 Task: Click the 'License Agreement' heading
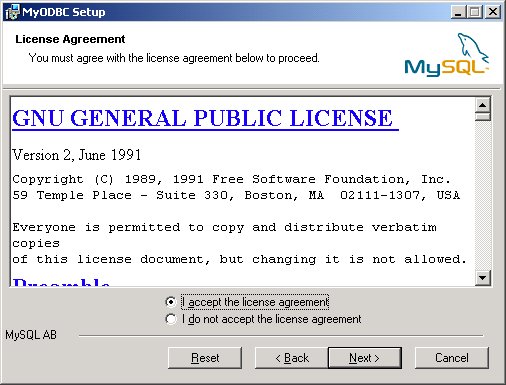(x=70, y=39)
